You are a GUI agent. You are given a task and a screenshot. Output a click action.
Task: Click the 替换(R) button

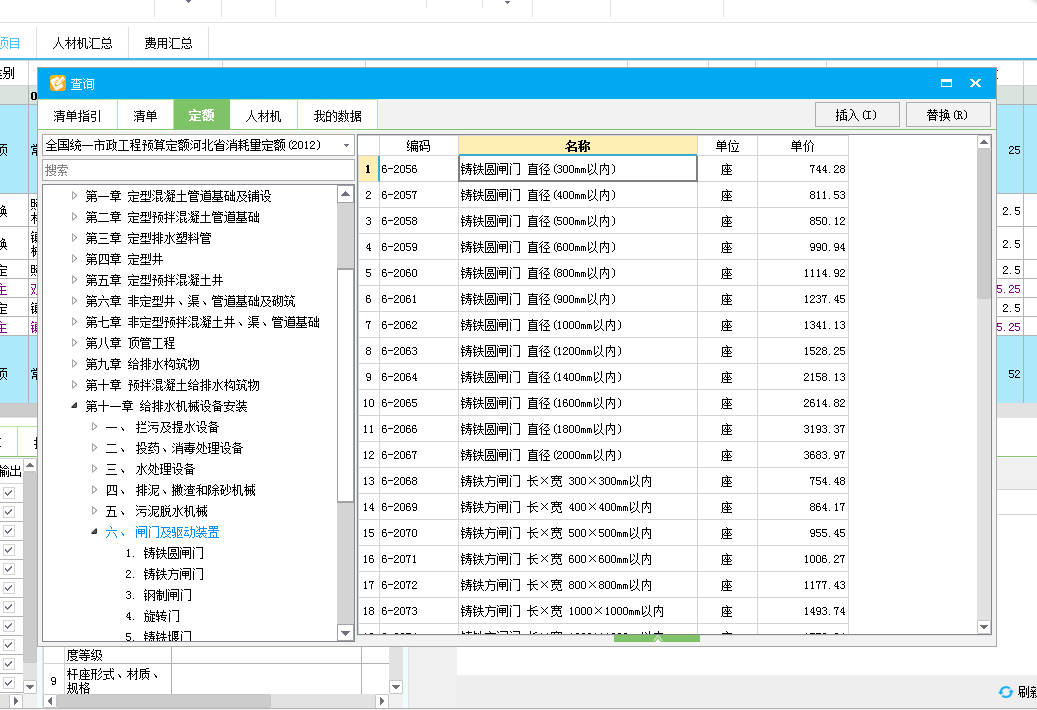coord(947,115)
